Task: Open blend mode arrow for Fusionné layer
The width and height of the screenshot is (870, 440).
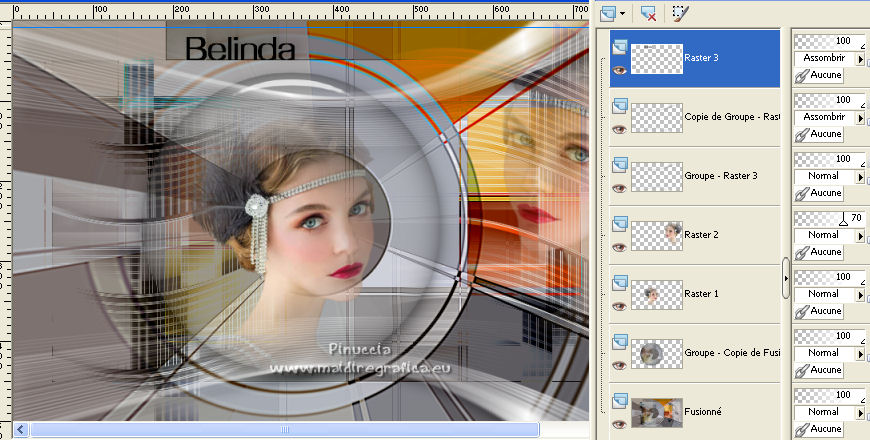Action: tap(861, 413)
